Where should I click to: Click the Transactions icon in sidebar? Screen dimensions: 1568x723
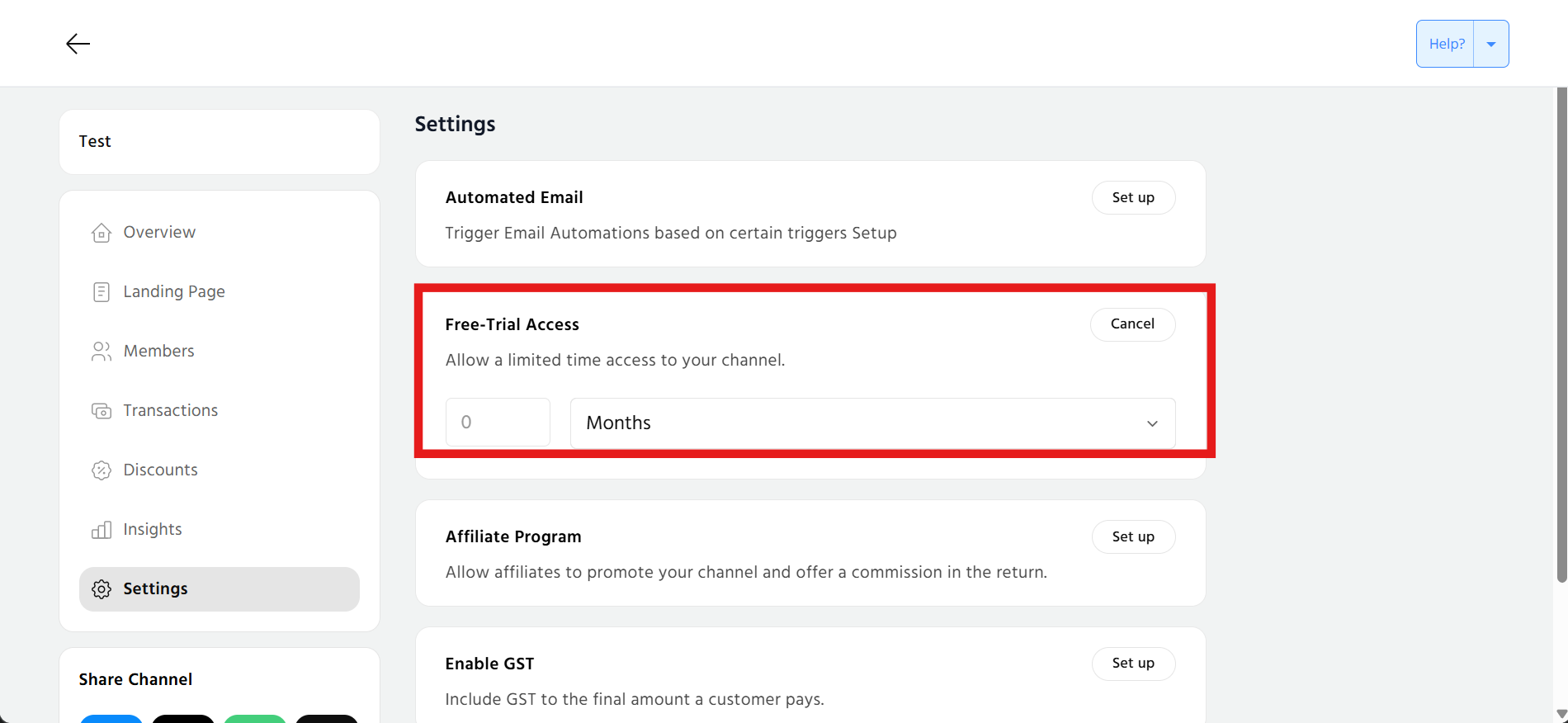[x=101, y=411]
